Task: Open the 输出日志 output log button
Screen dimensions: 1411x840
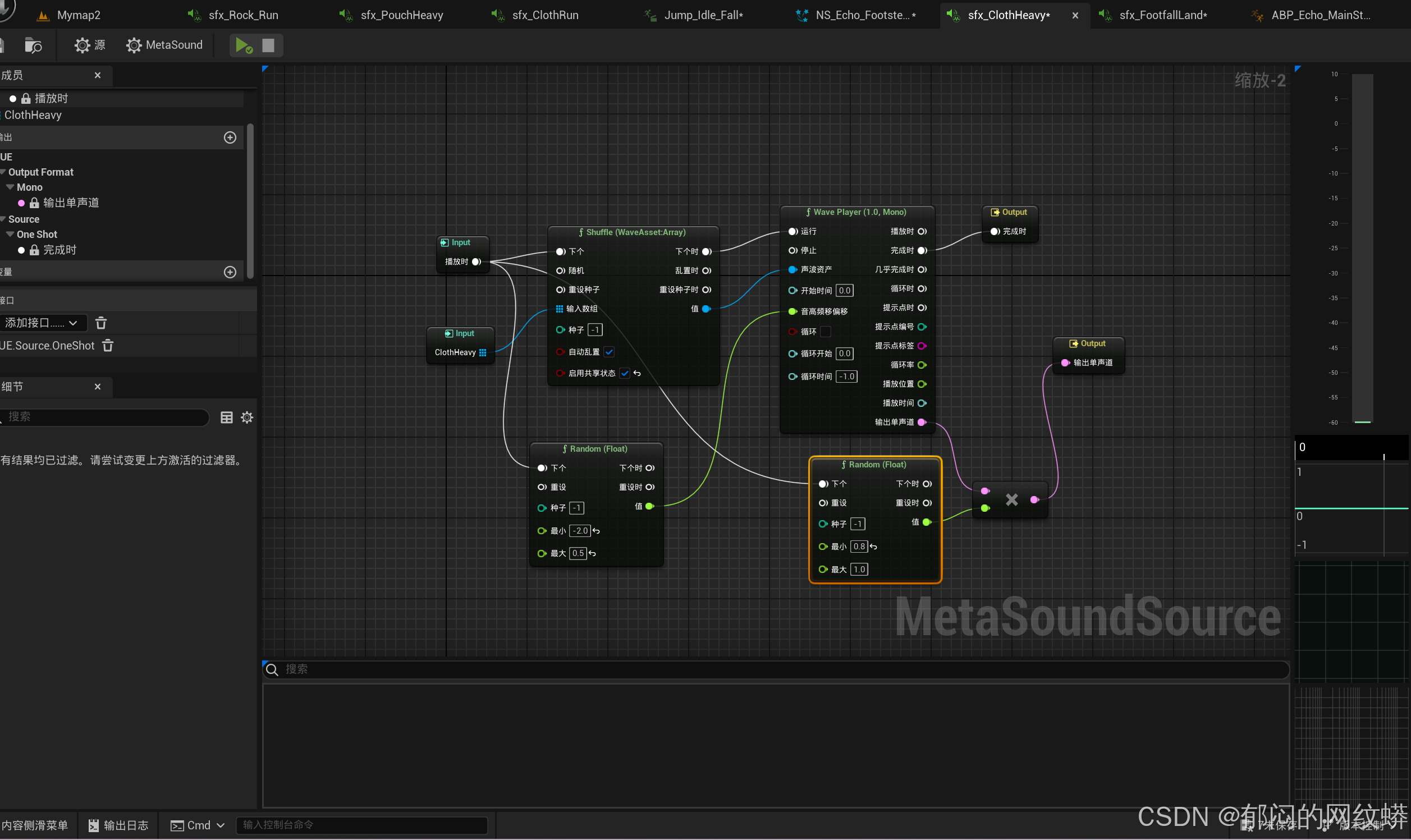Action: point(118,825)
